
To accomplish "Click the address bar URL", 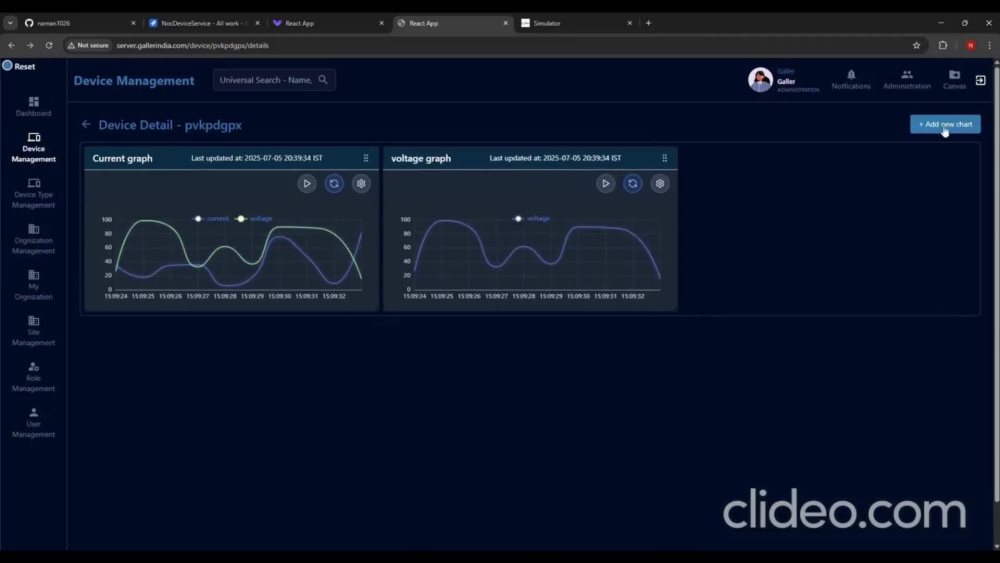I will tap(193, 45).
